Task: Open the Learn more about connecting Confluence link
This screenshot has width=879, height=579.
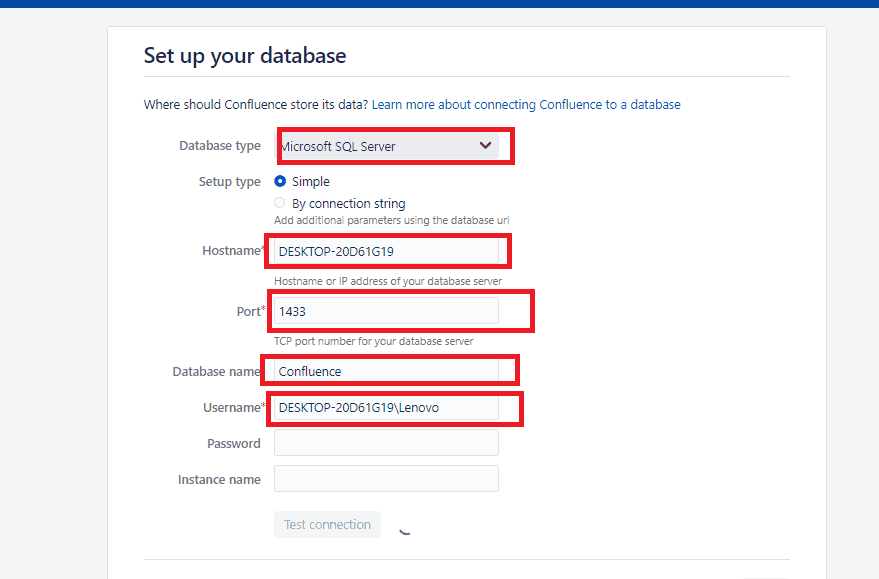Action: click(526, 105)
